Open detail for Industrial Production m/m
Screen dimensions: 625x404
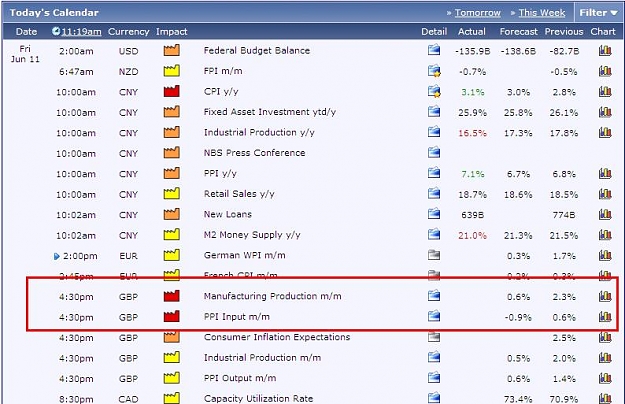434,357
